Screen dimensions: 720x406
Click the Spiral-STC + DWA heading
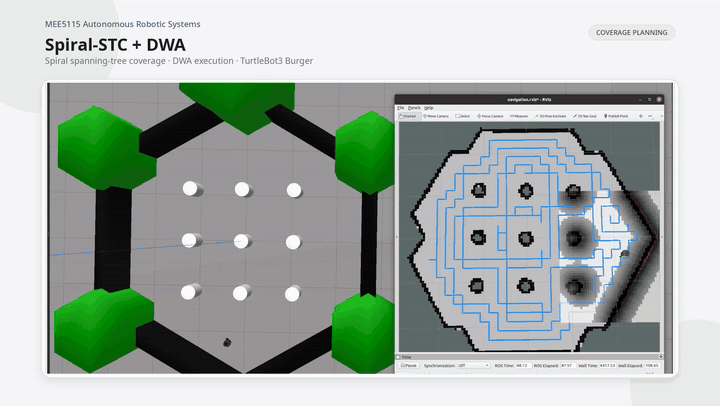pos(115,45)
